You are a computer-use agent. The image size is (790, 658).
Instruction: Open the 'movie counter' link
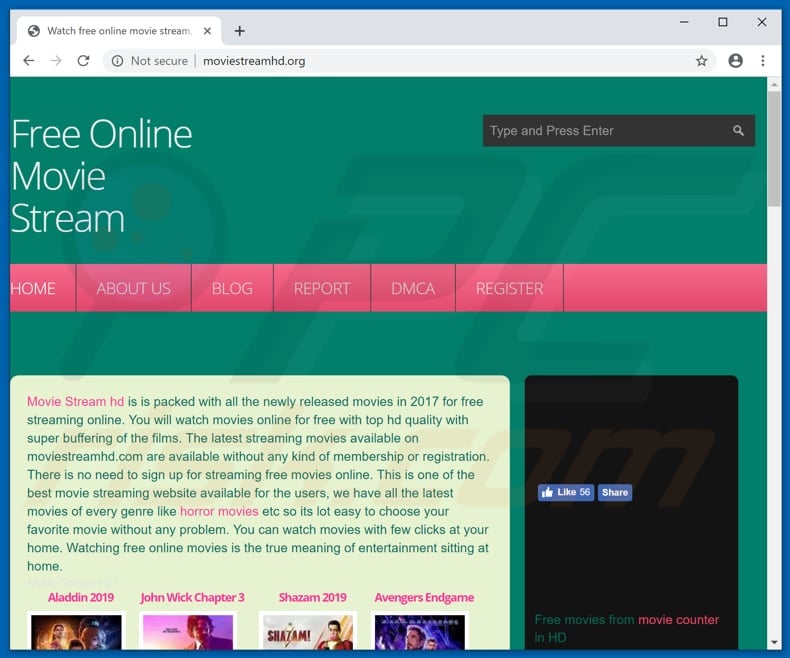tap(678, 620)
